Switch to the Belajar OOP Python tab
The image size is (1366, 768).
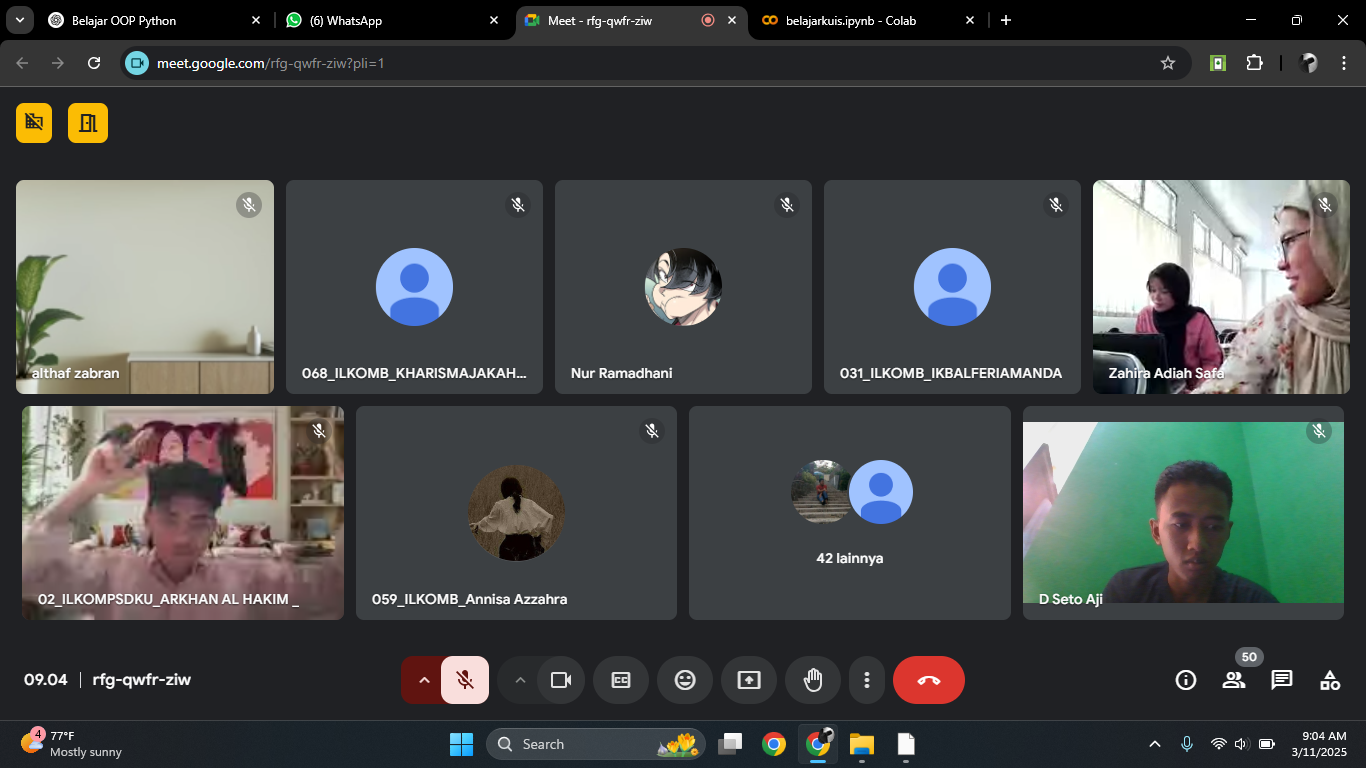pyautogui.click(x=152, y=20)
